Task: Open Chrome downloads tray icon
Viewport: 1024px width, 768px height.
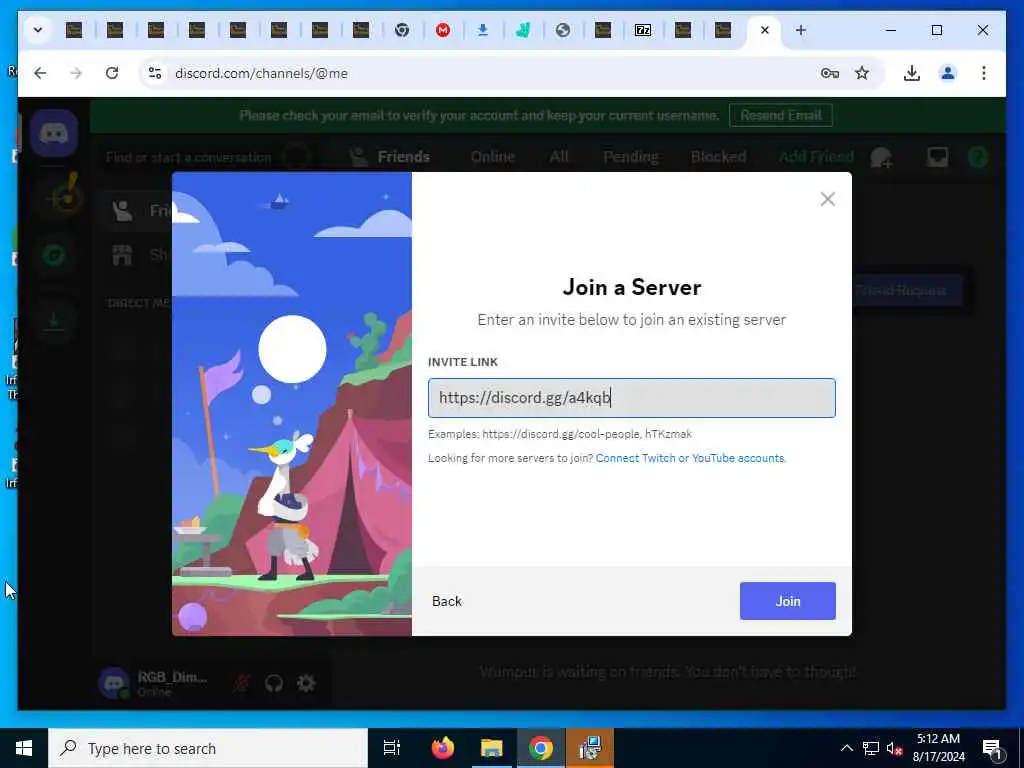Action: coord(912,73)
